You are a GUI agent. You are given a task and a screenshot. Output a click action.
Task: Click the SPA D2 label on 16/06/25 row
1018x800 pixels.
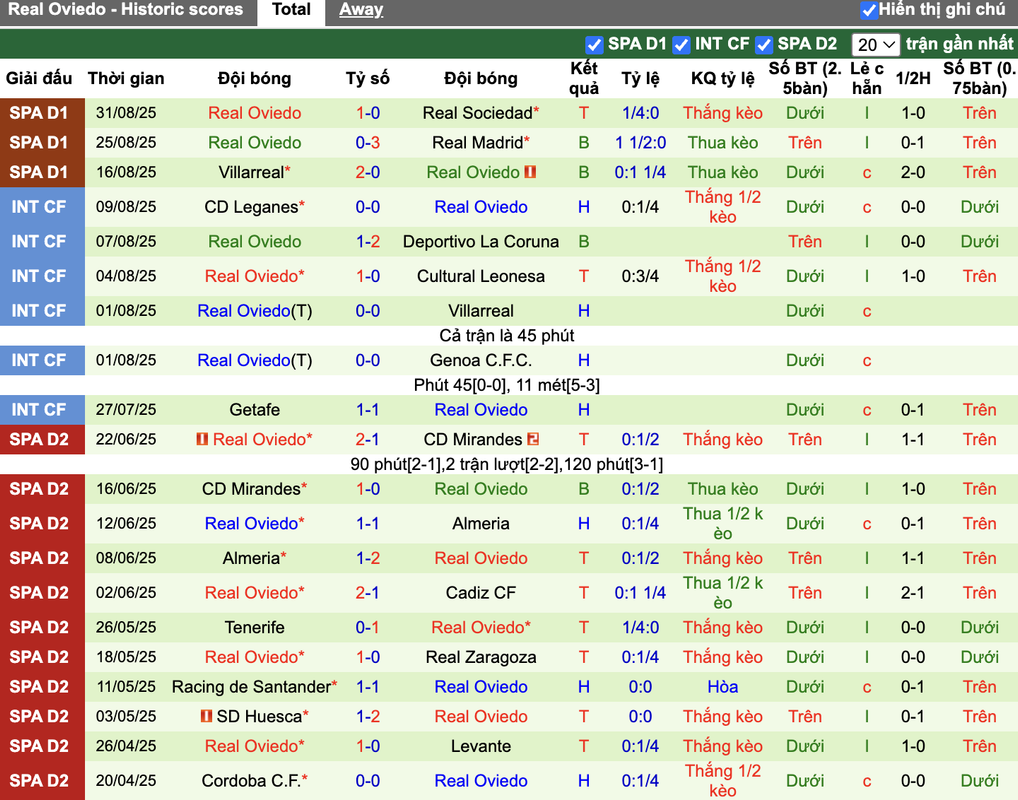39,489
